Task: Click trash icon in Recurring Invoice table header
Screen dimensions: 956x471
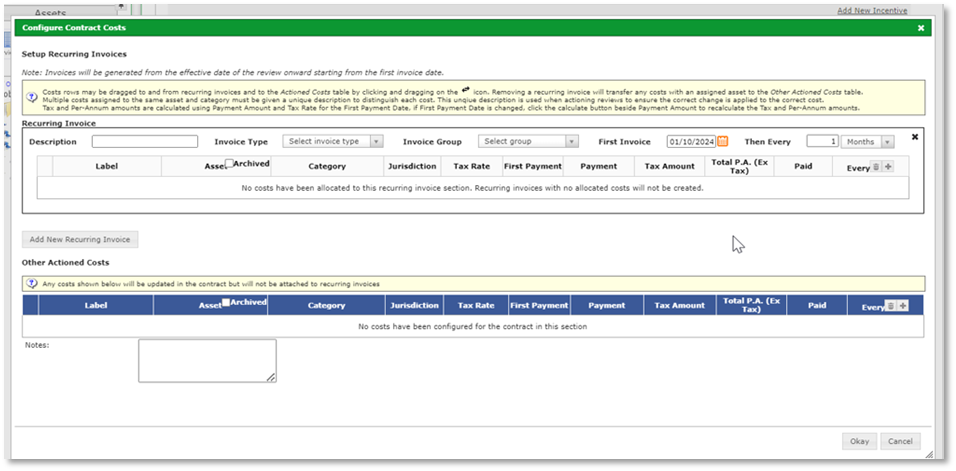Action: pos(876,166)
